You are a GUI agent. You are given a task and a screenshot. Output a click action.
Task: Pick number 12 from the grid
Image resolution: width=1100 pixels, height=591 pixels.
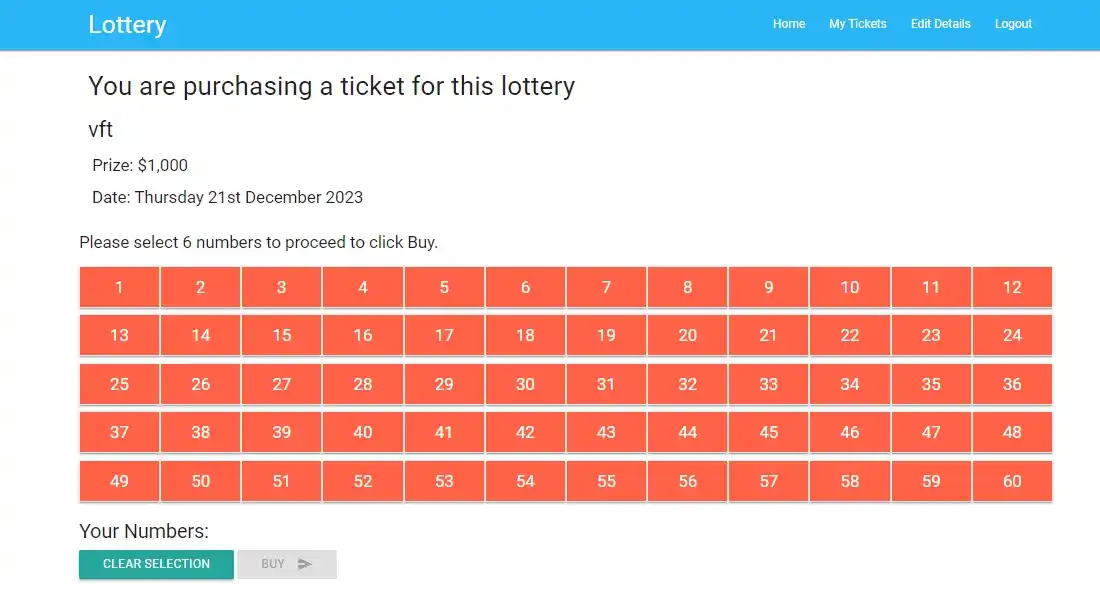point(1012,287)
